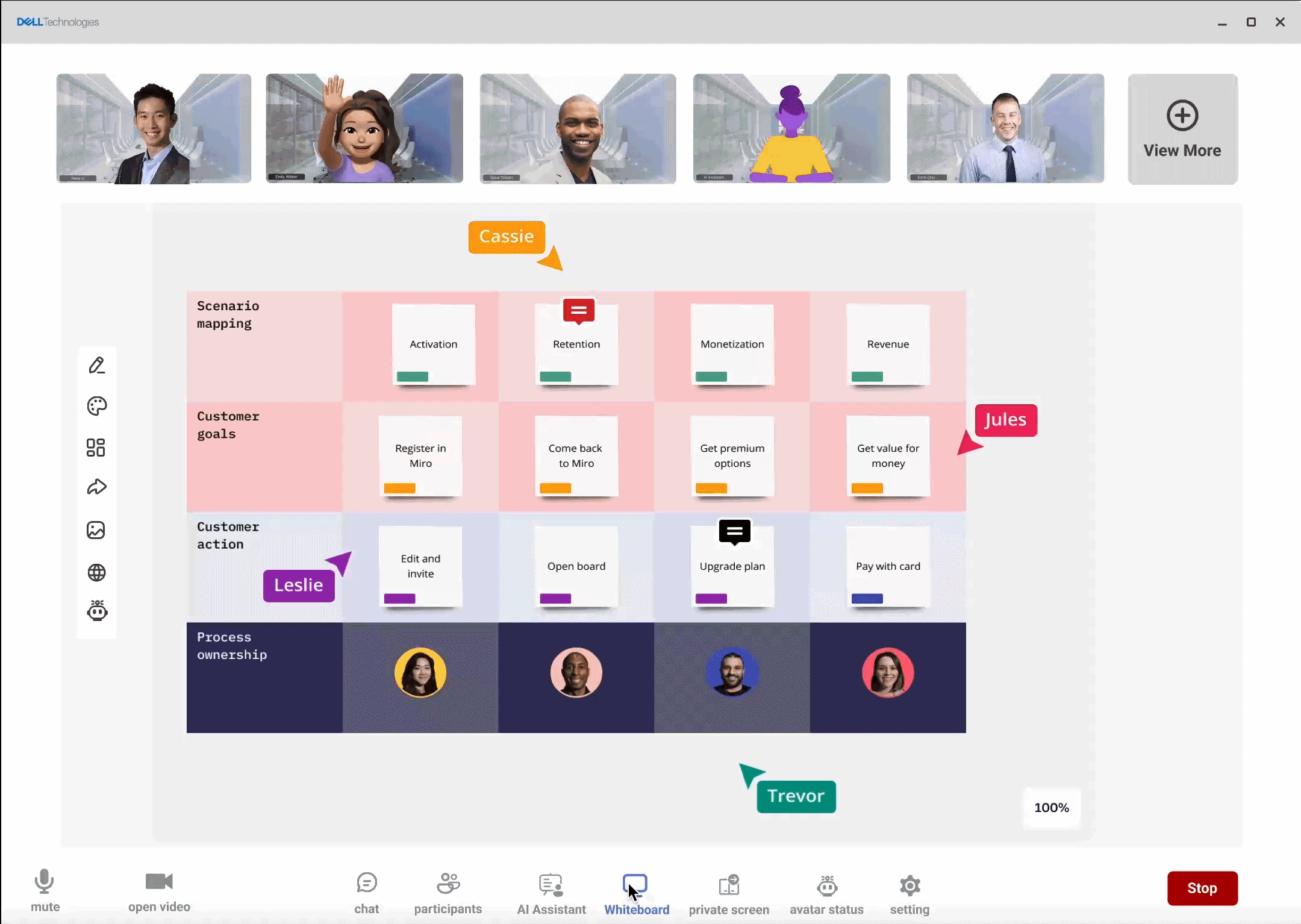Viewport: 1301px width, 924px height.
Task: Click the Process ownership row header
Action: [x=264, y=678]
